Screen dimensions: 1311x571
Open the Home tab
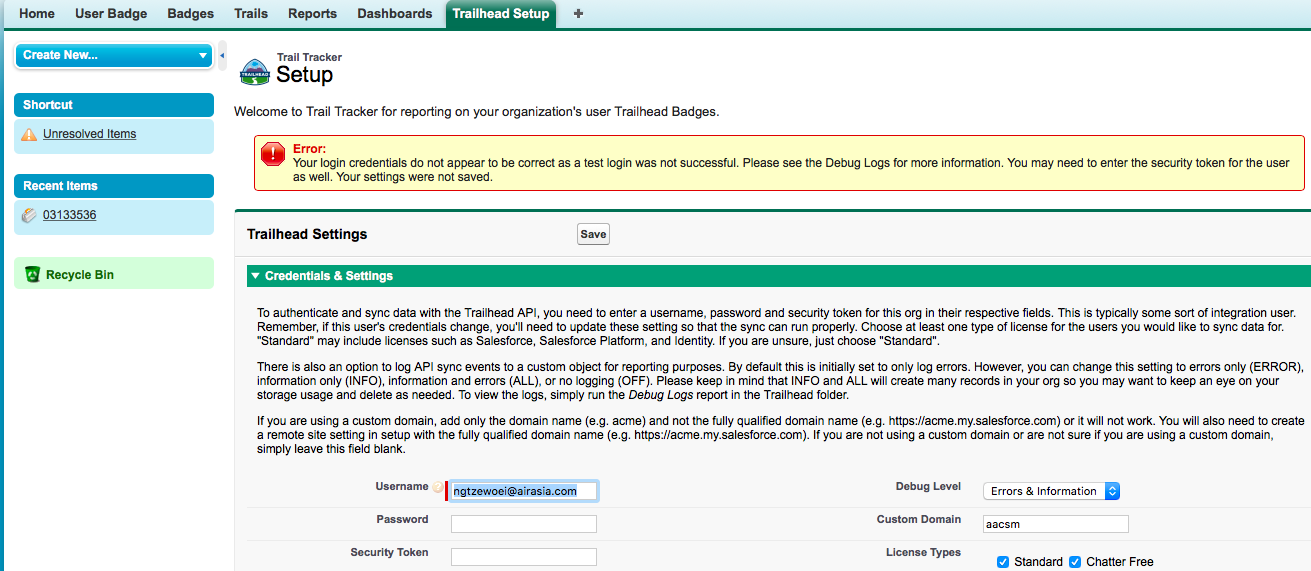click(x=37, y=14)
